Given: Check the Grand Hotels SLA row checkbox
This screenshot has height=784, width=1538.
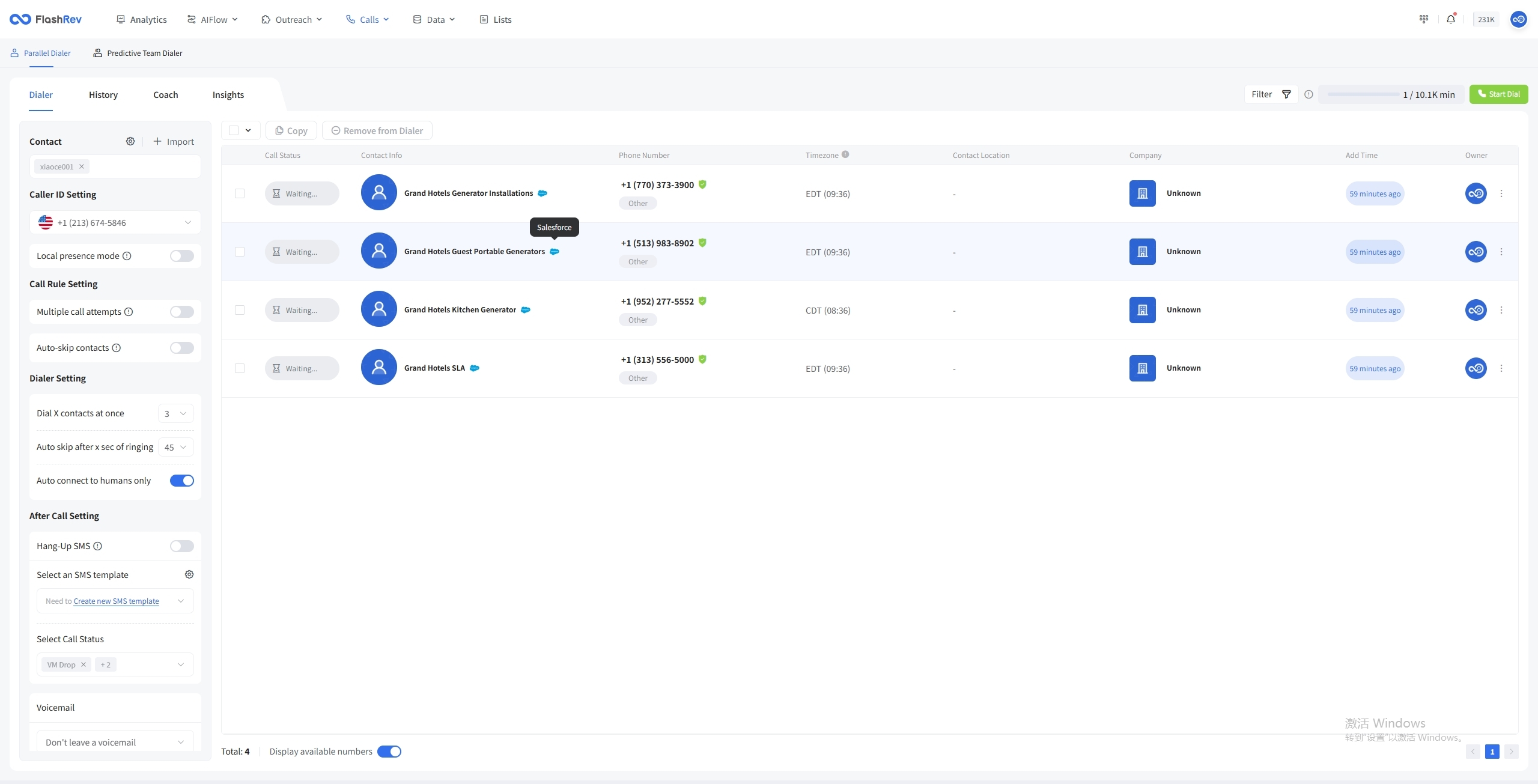Looking at the screenshot, I should (240, 368).
